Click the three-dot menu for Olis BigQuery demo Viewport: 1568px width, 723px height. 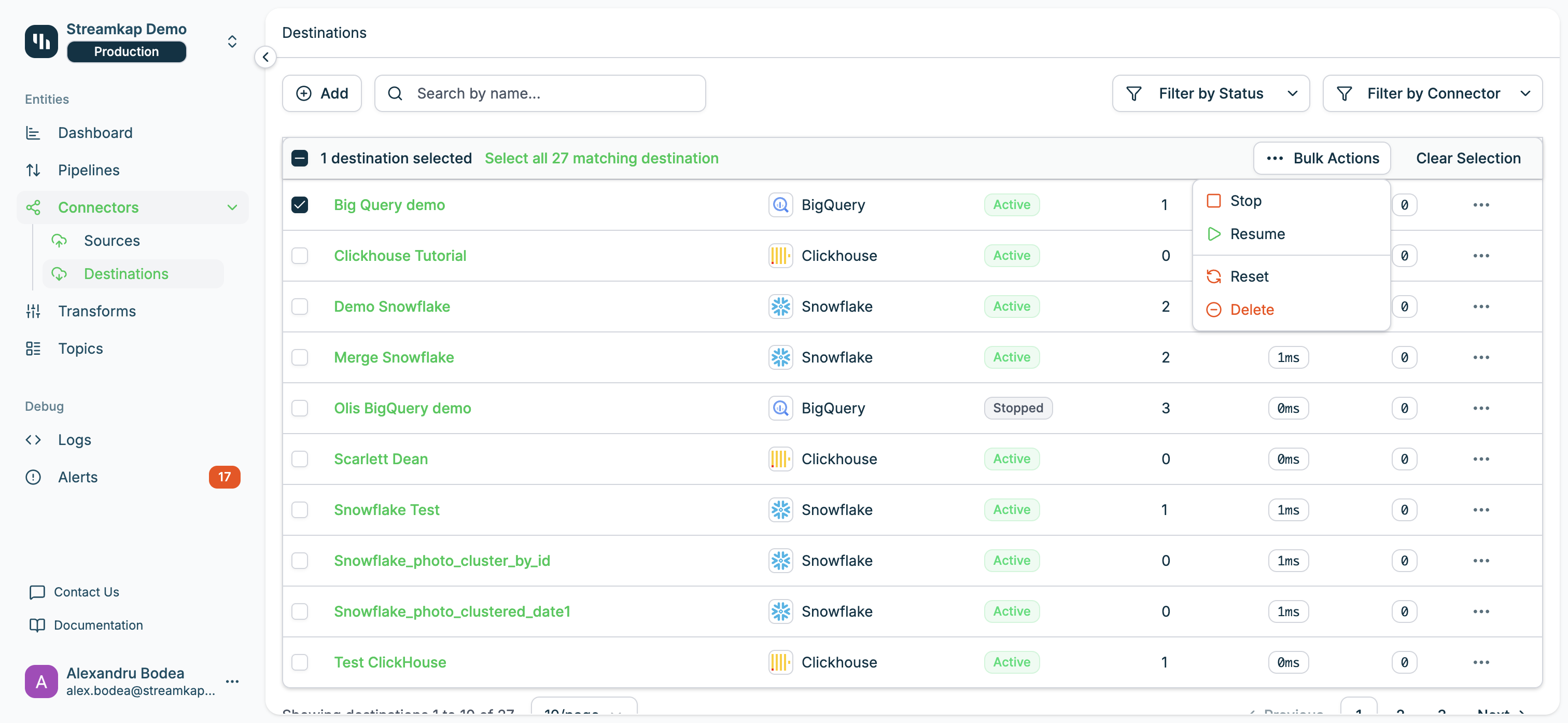[1480, 408]
